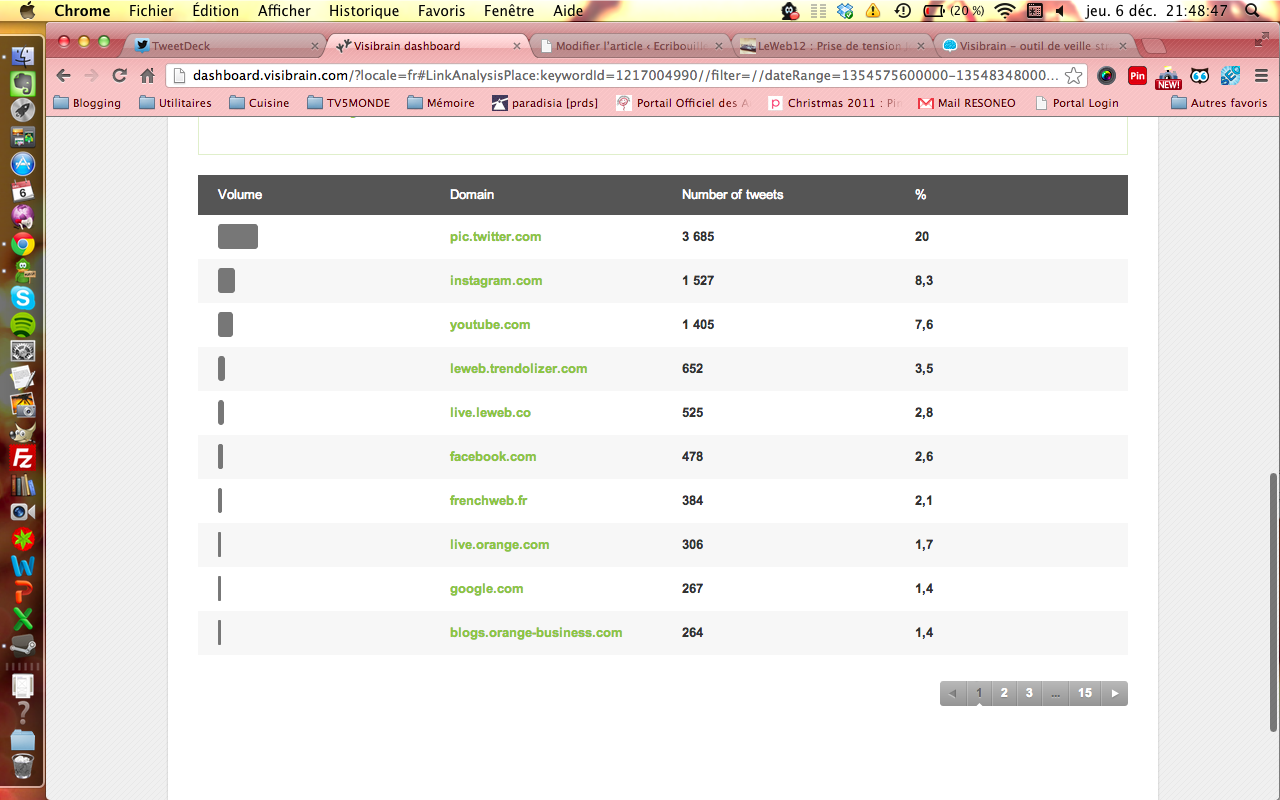The height and width of the screenshot is (800, 1280).
Task: Switch to the LeWeb12 Prise de tension tab
Action: [832, 46]
